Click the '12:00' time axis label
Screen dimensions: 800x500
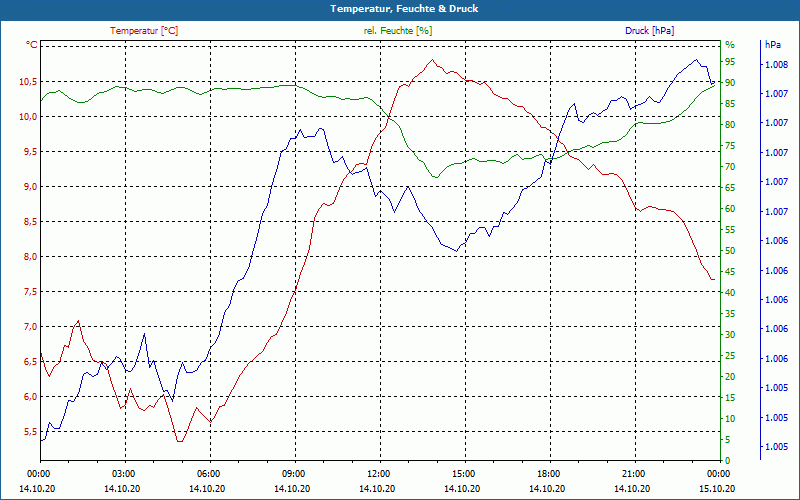coord(379,474)
